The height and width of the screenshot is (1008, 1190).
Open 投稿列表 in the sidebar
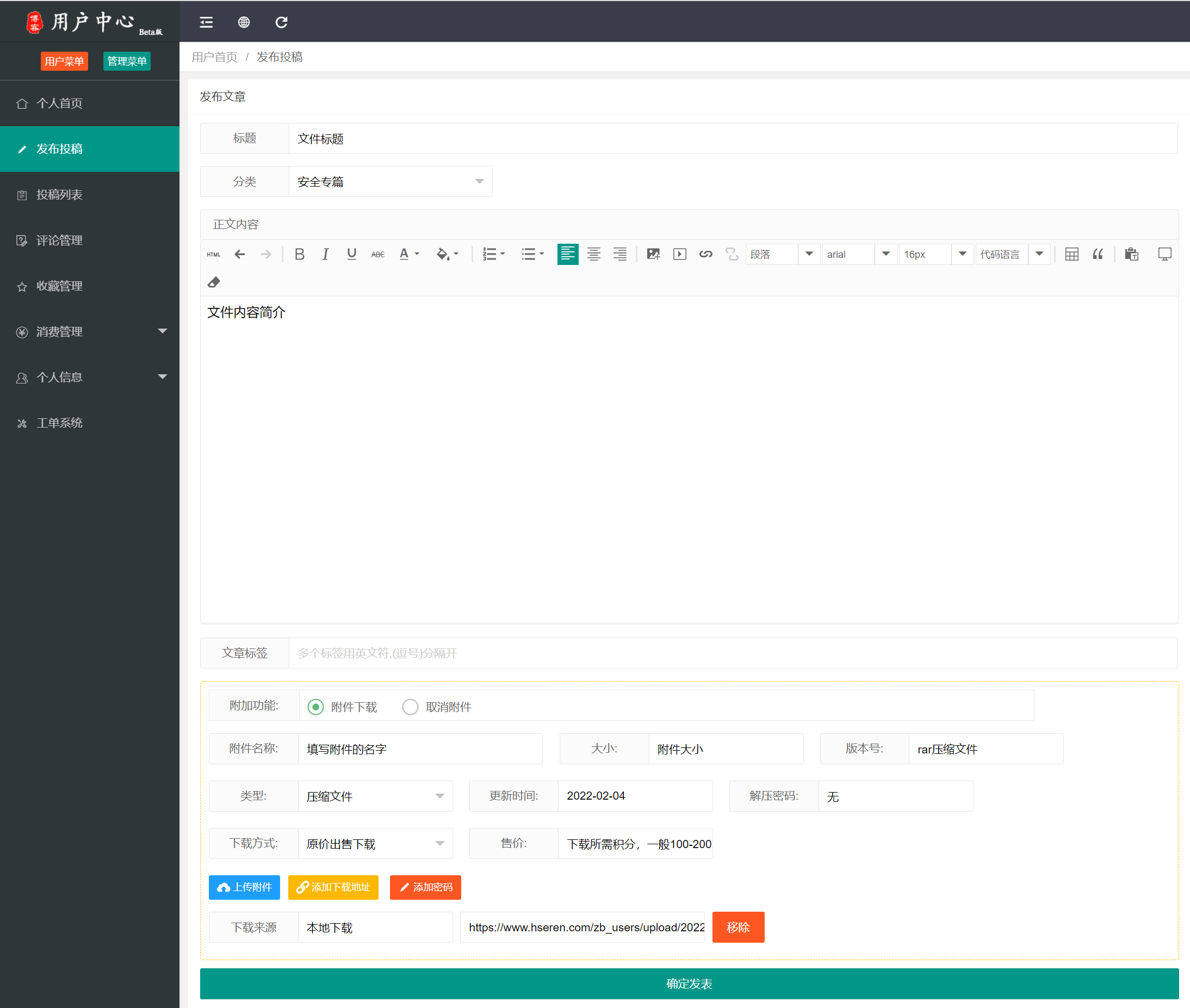[x=59, y=195]
